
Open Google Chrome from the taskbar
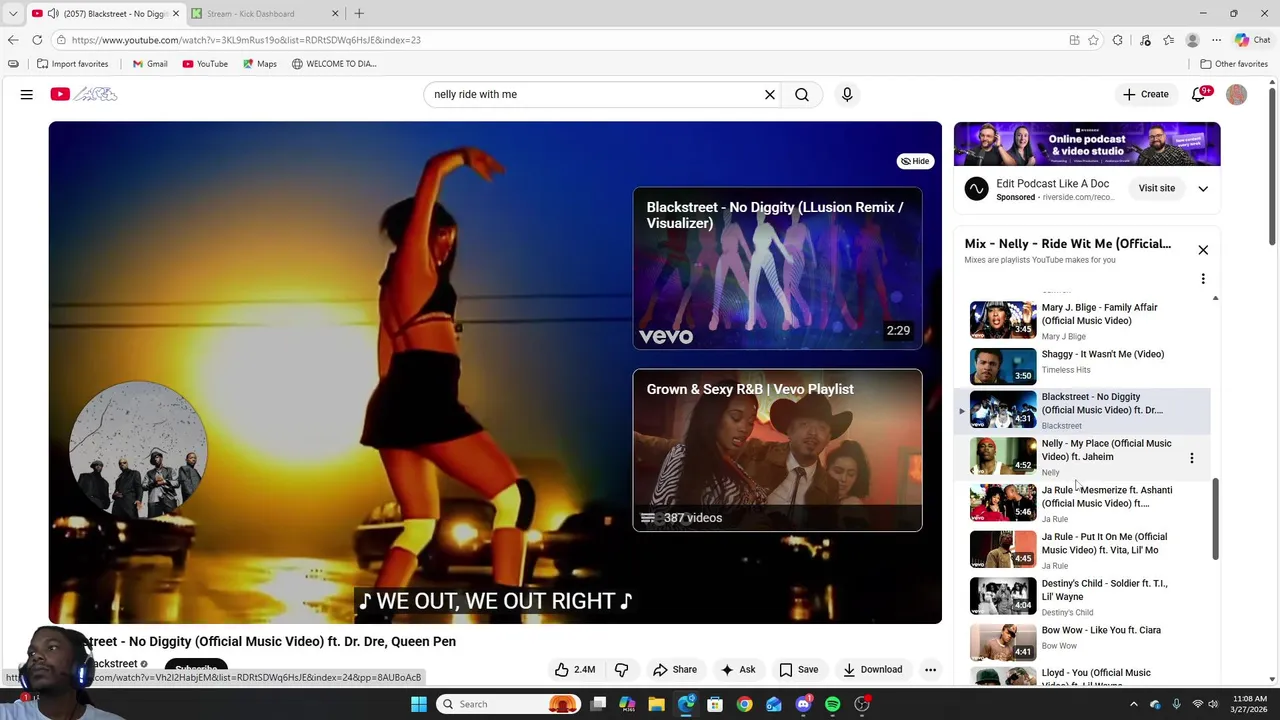[x=744, y=704]
